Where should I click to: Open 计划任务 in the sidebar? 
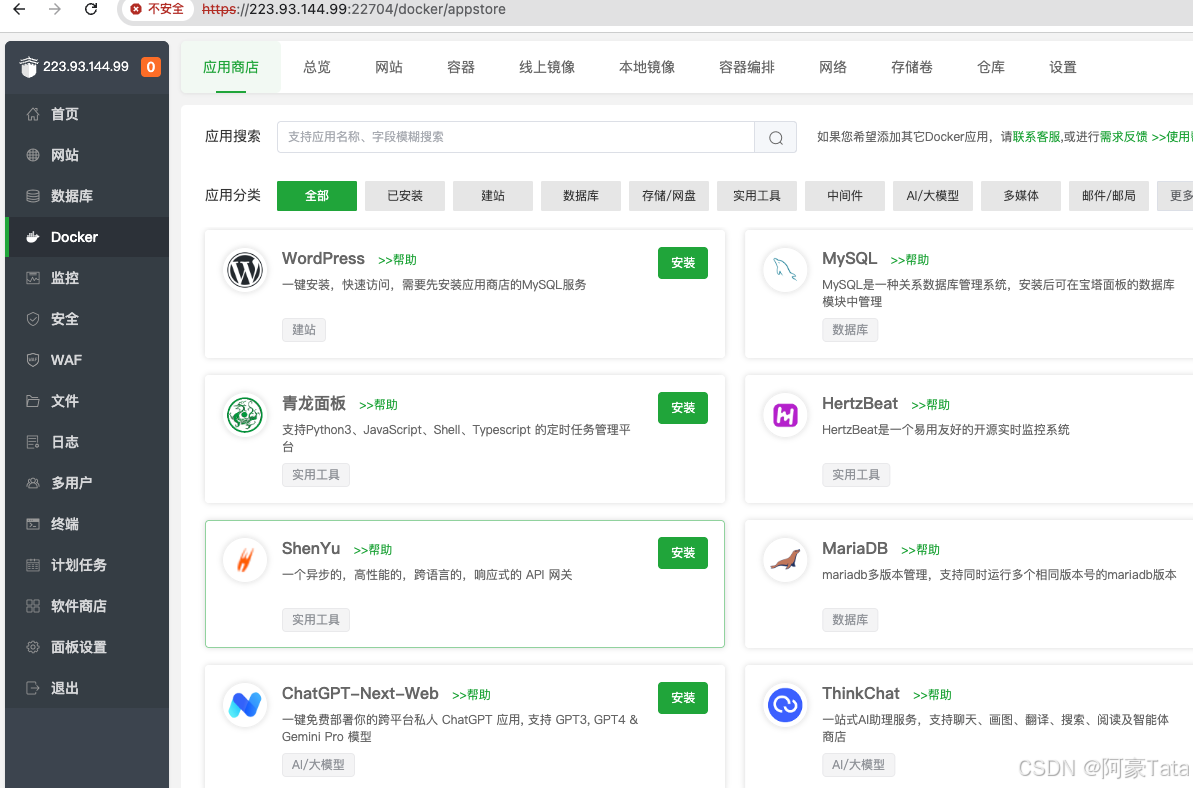coord(87,566)
